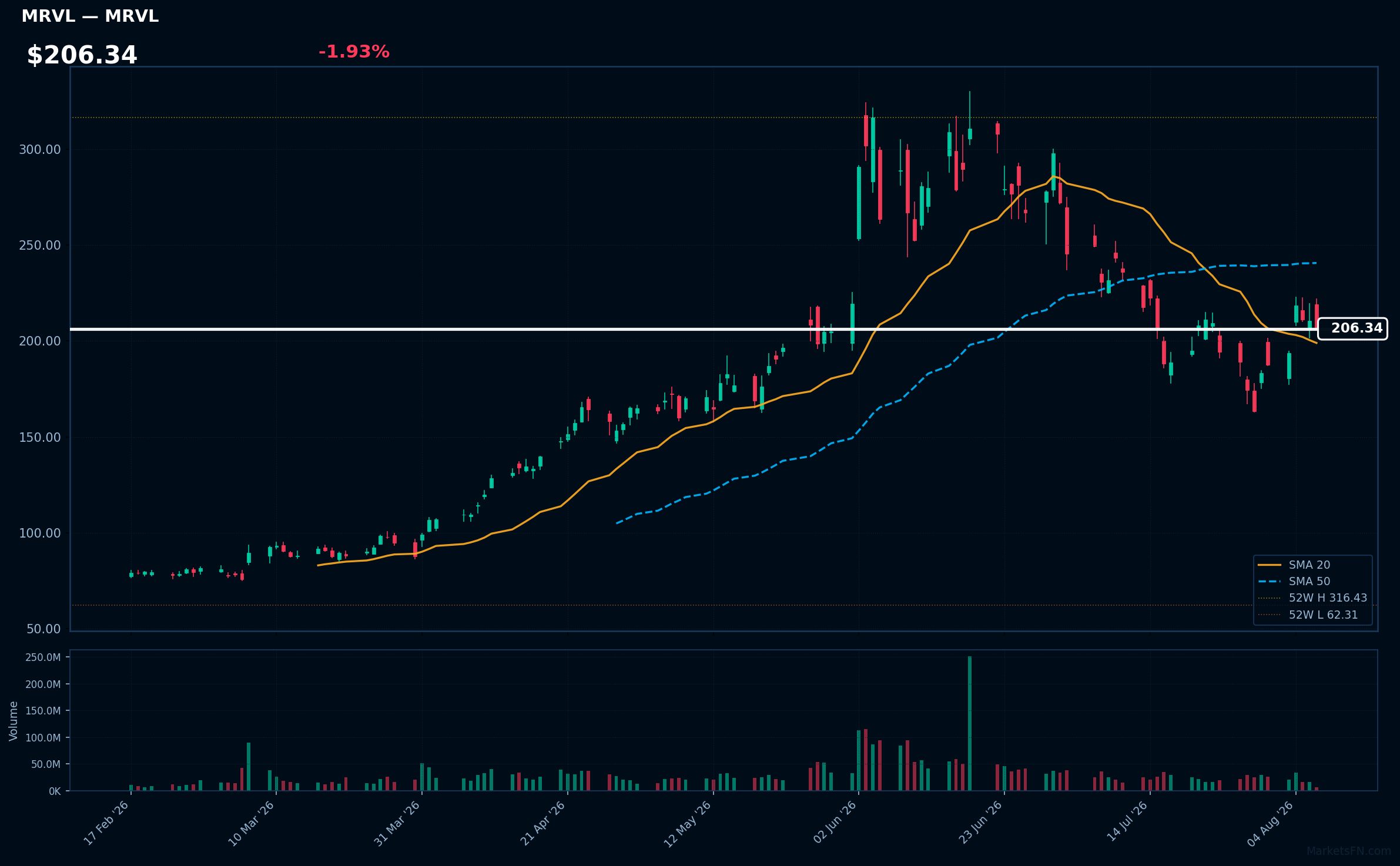Click the 250.0M volume axis label
The height and width of the screenshot is (866, 1400).
43,657
